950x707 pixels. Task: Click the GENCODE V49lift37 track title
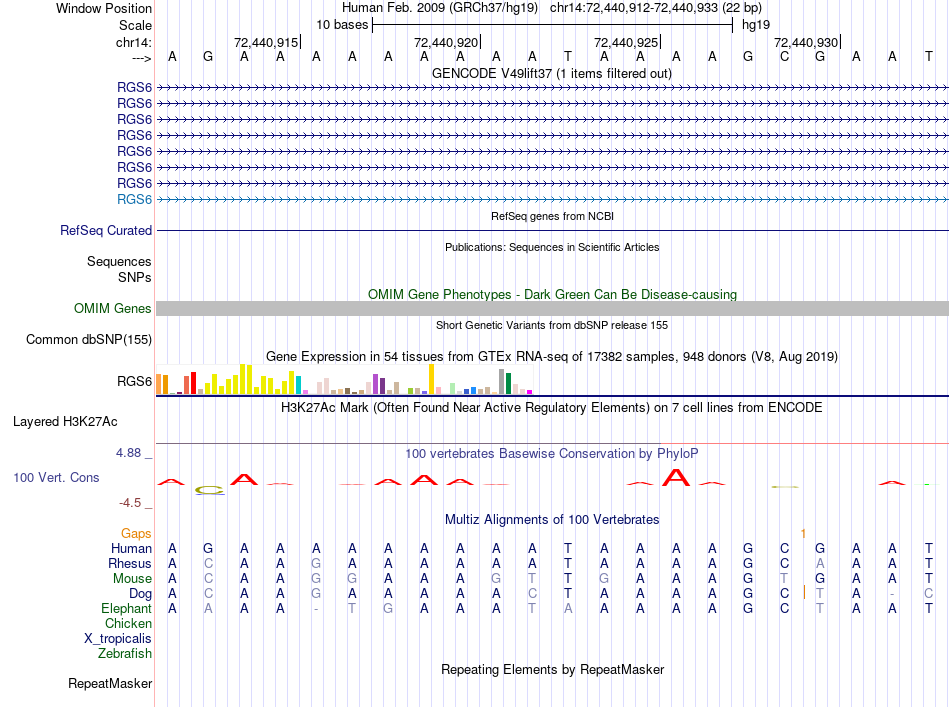[x=552, y=73]
